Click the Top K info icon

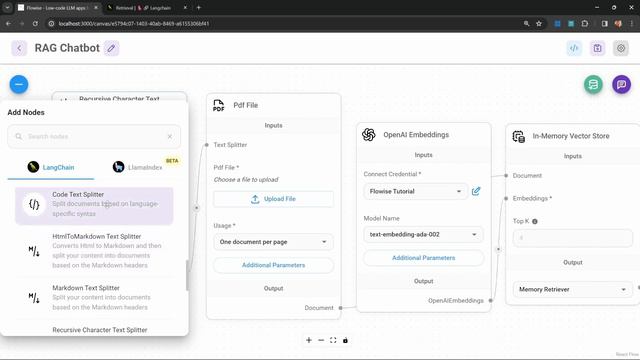(535, 221)
